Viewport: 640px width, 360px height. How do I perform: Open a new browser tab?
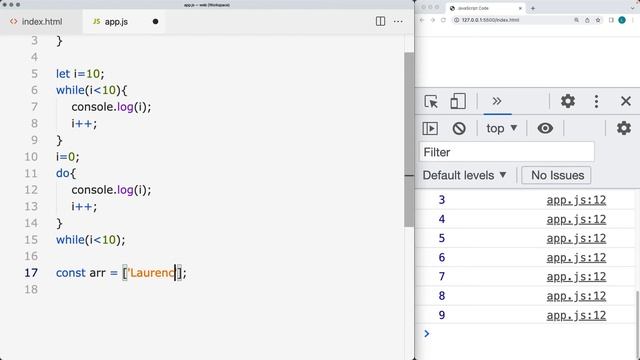(x=533, y=8)
